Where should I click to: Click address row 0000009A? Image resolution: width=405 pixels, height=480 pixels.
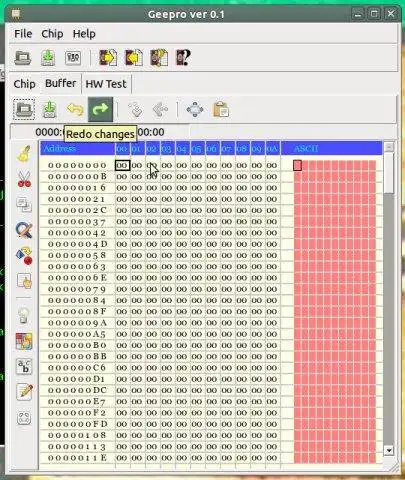77,323
